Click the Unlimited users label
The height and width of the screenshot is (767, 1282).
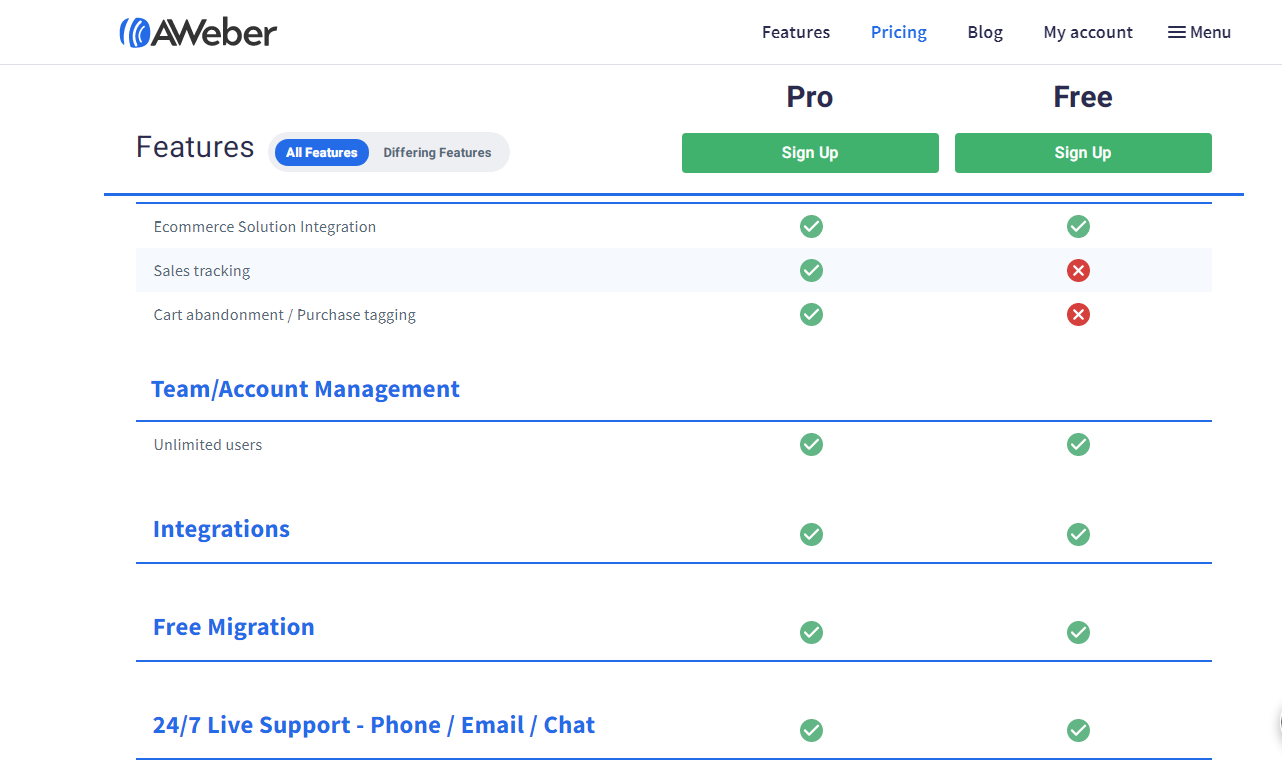208,445
